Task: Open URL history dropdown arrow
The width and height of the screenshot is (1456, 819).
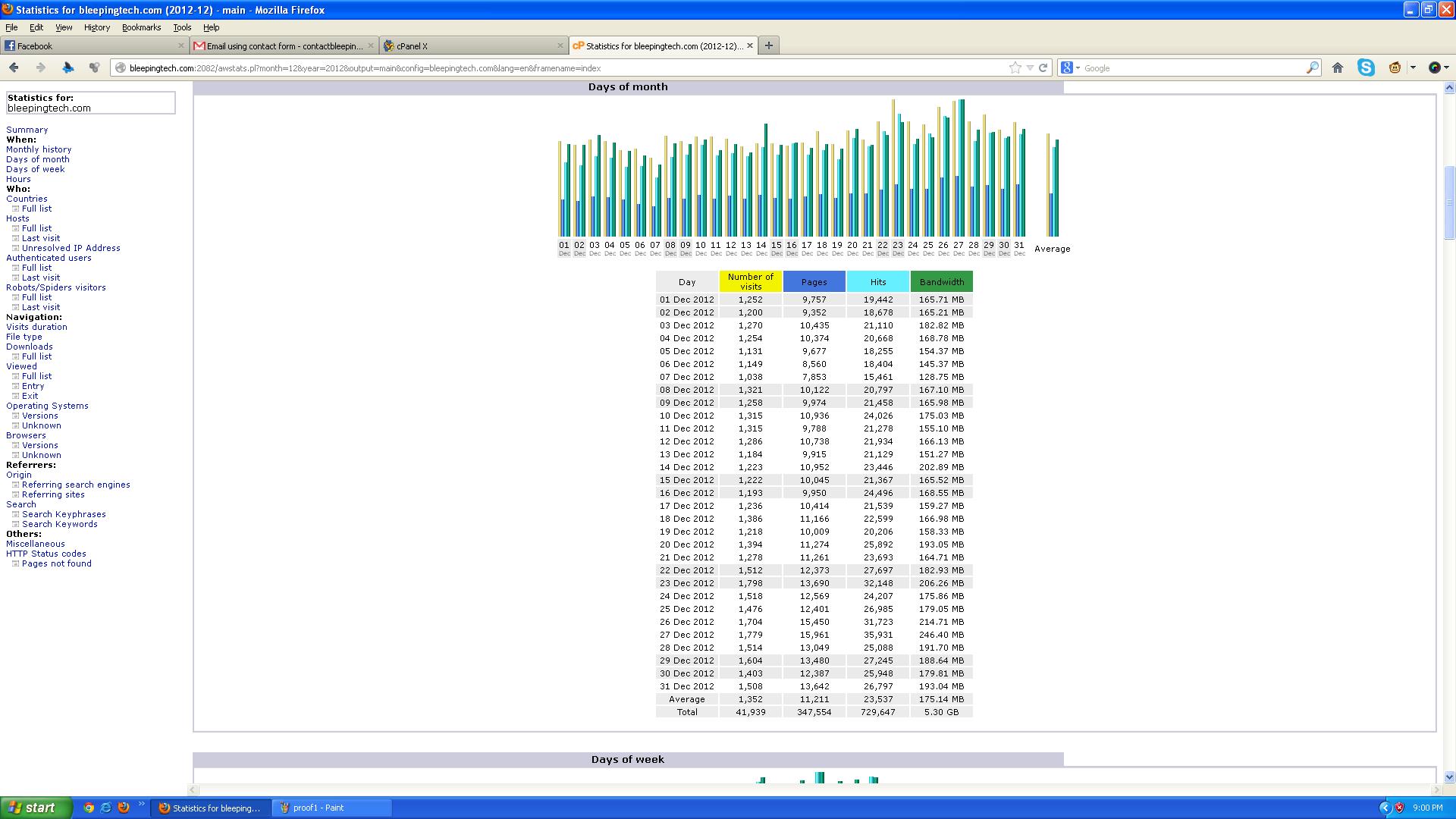Action: click(x=1030, y=67)
